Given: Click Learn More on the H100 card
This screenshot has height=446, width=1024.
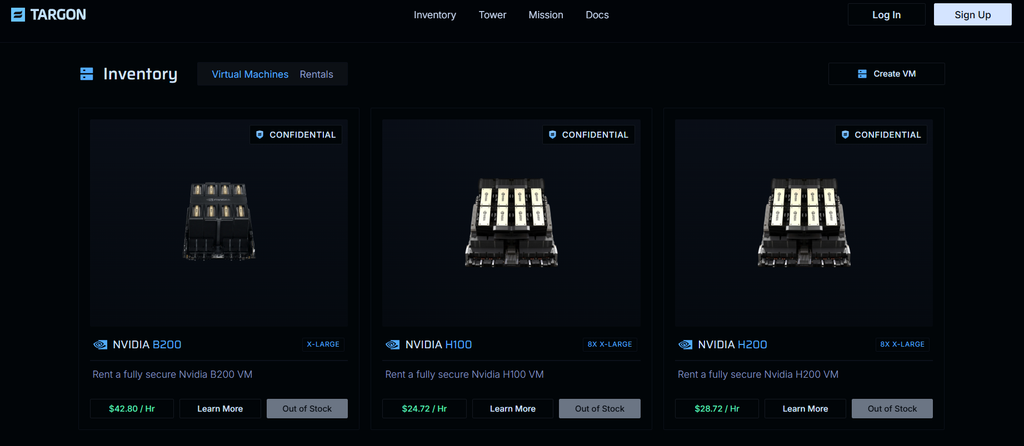Looking at the screenshot, I should tap(513, 409).
